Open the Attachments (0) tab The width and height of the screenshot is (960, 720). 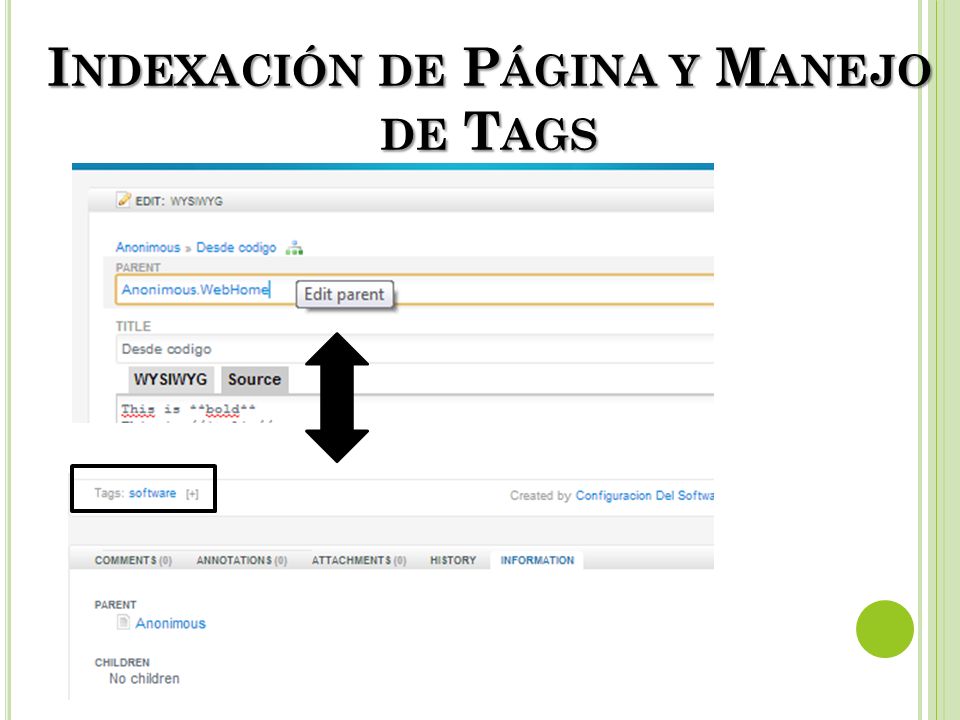point(359,560)
